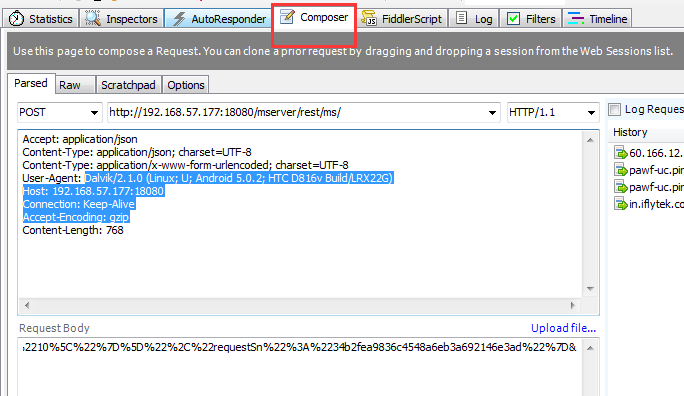Open the Statistics tab
Image resolution: width=684 pixels, height=396 pixels.
[41, 19]
